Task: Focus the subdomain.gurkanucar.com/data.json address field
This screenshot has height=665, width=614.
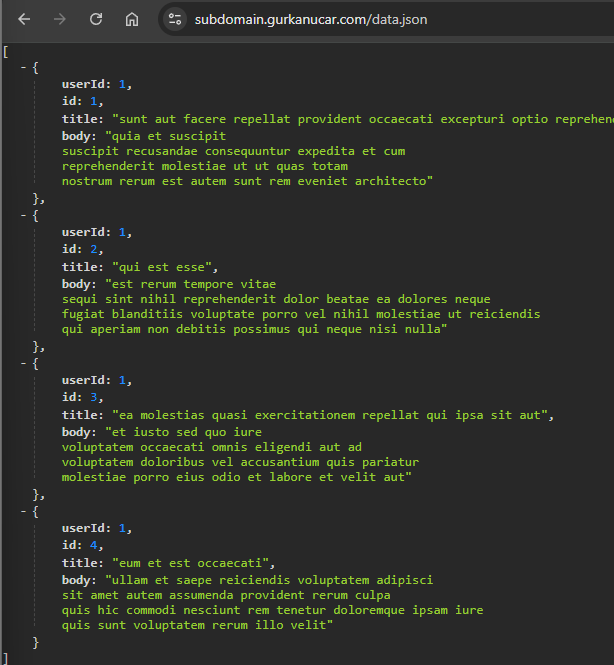Action: click(311, 20)
